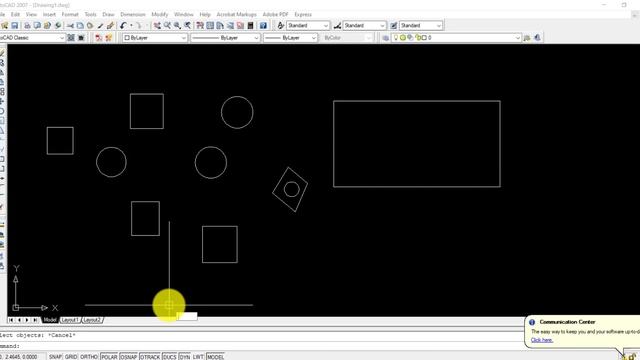Click the Plot (print) icon

27,25
